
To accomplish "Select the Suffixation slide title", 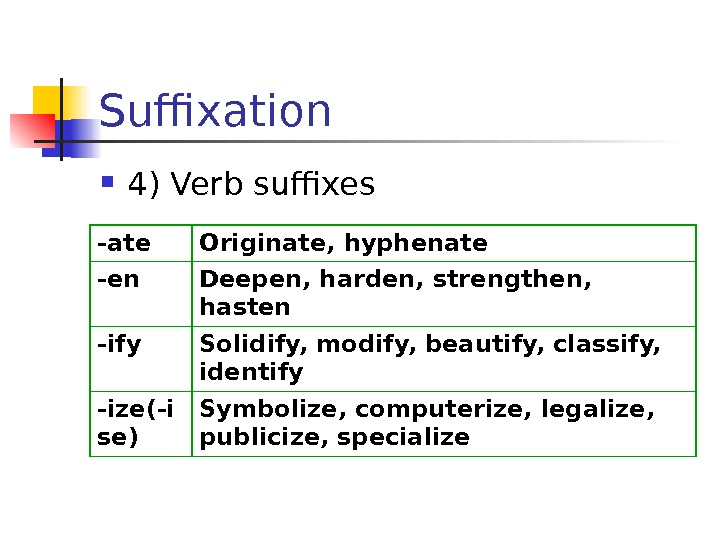I will (215, 111).
